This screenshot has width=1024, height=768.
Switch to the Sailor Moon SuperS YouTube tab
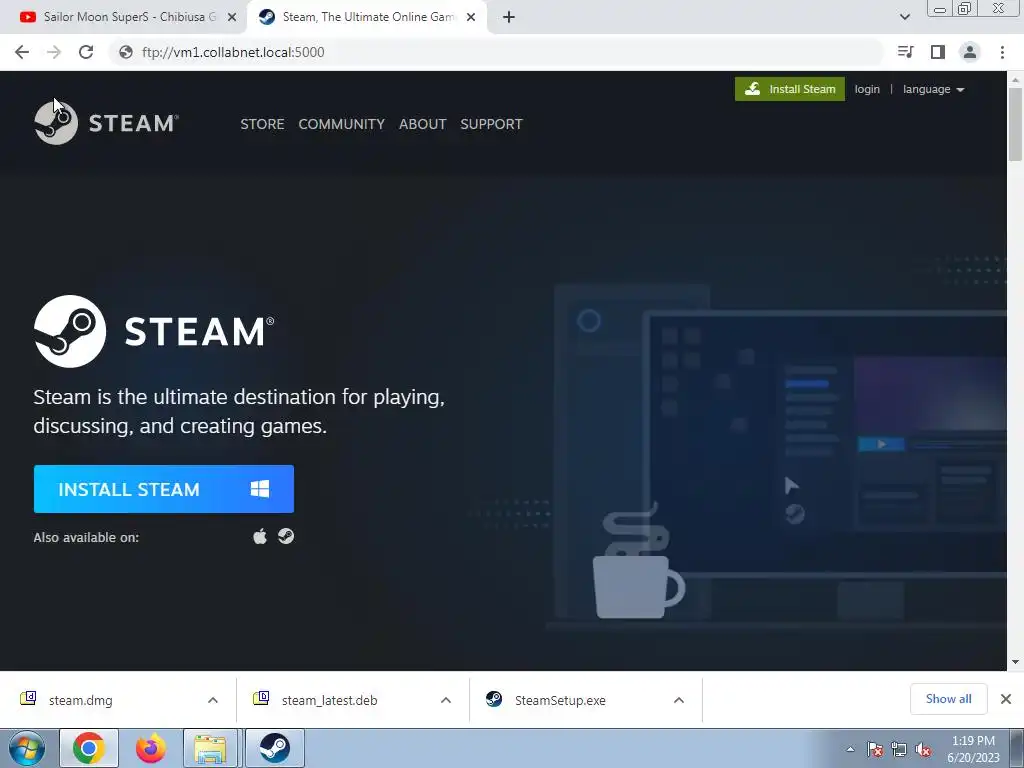point(123,17)
